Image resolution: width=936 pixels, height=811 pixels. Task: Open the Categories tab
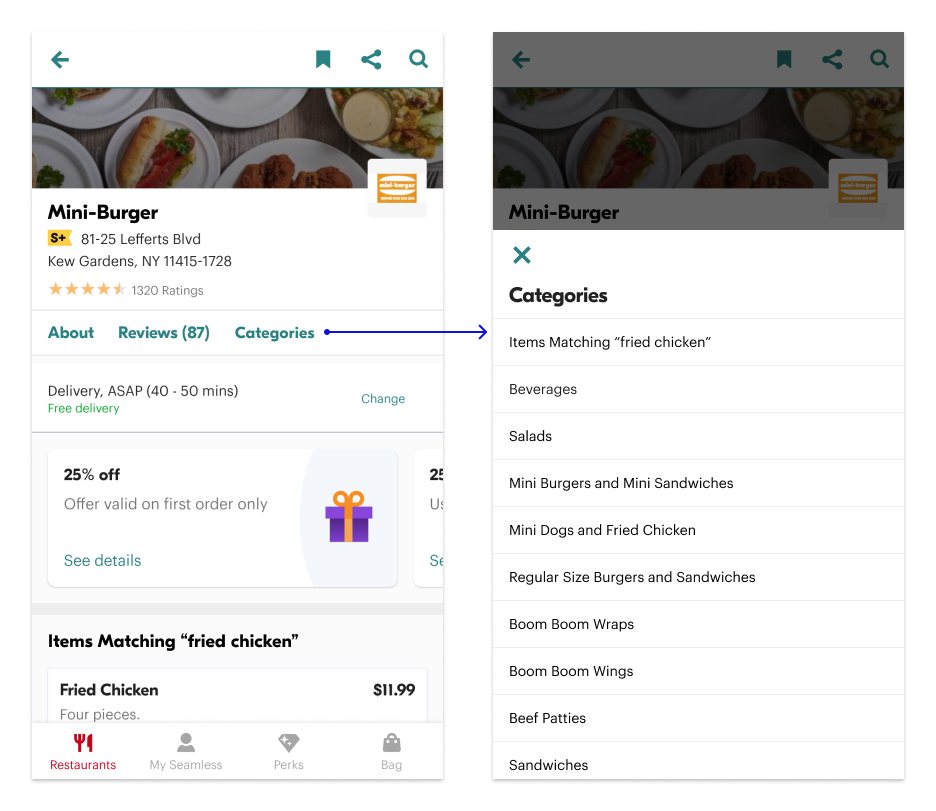tap(275, 332)
